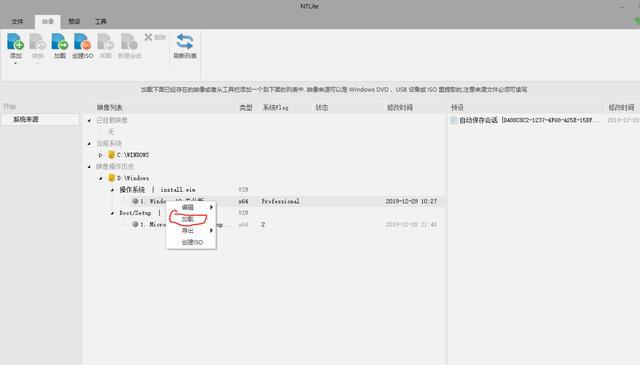Select the C:\WINDOWS row label
This screenshot has height=365, width=640.
pyautogui.click(x=133, y=155)
